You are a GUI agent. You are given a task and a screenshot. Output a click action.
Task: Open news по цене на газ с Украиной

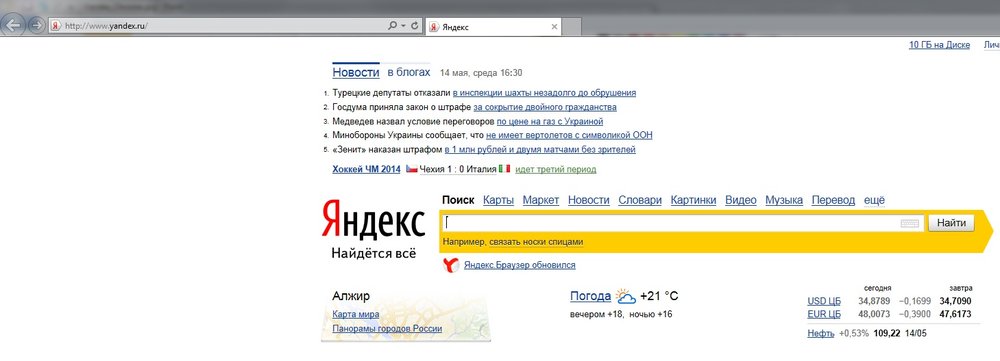[x=550, y=121]
